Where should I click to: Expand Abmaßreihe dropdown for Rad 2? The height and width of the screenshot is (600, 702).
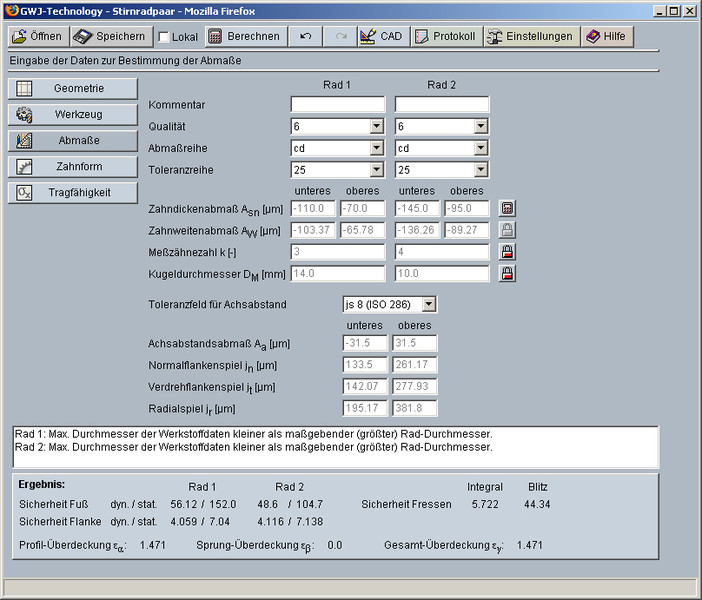pos(481,148)
